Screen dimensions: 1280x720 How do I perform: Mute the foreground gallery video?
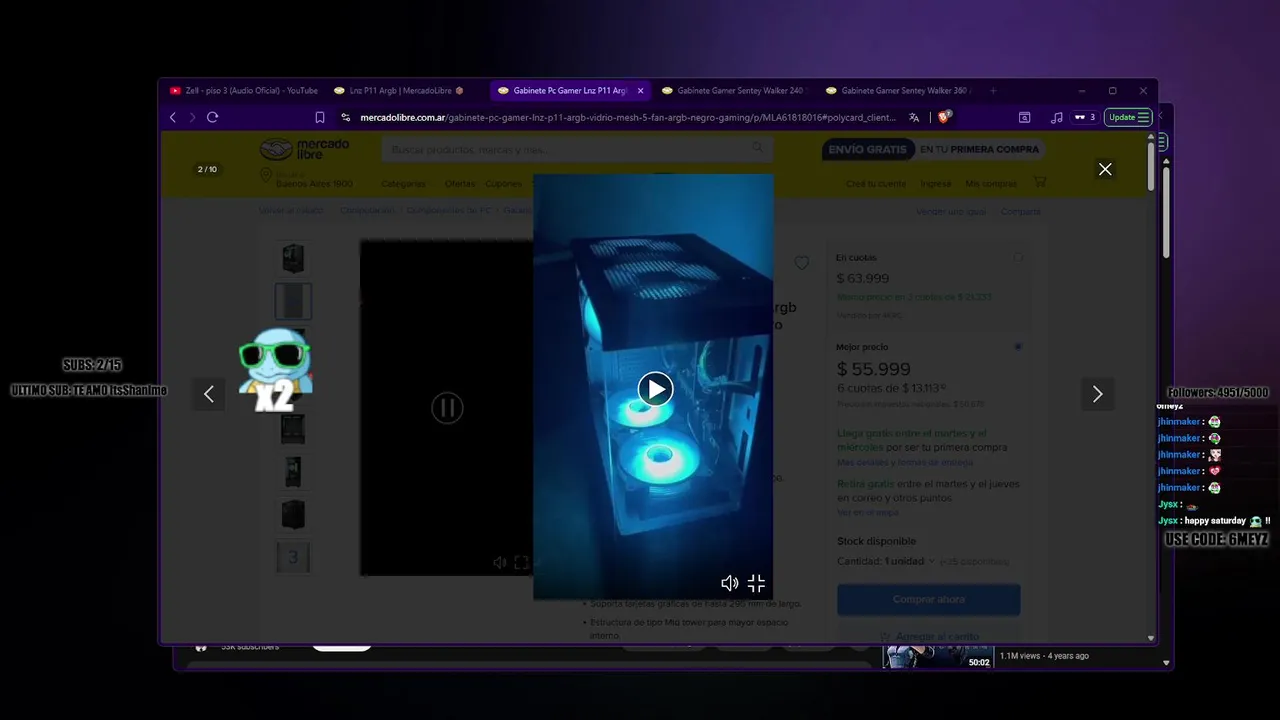pyautogui.click(x=729, y=583)
